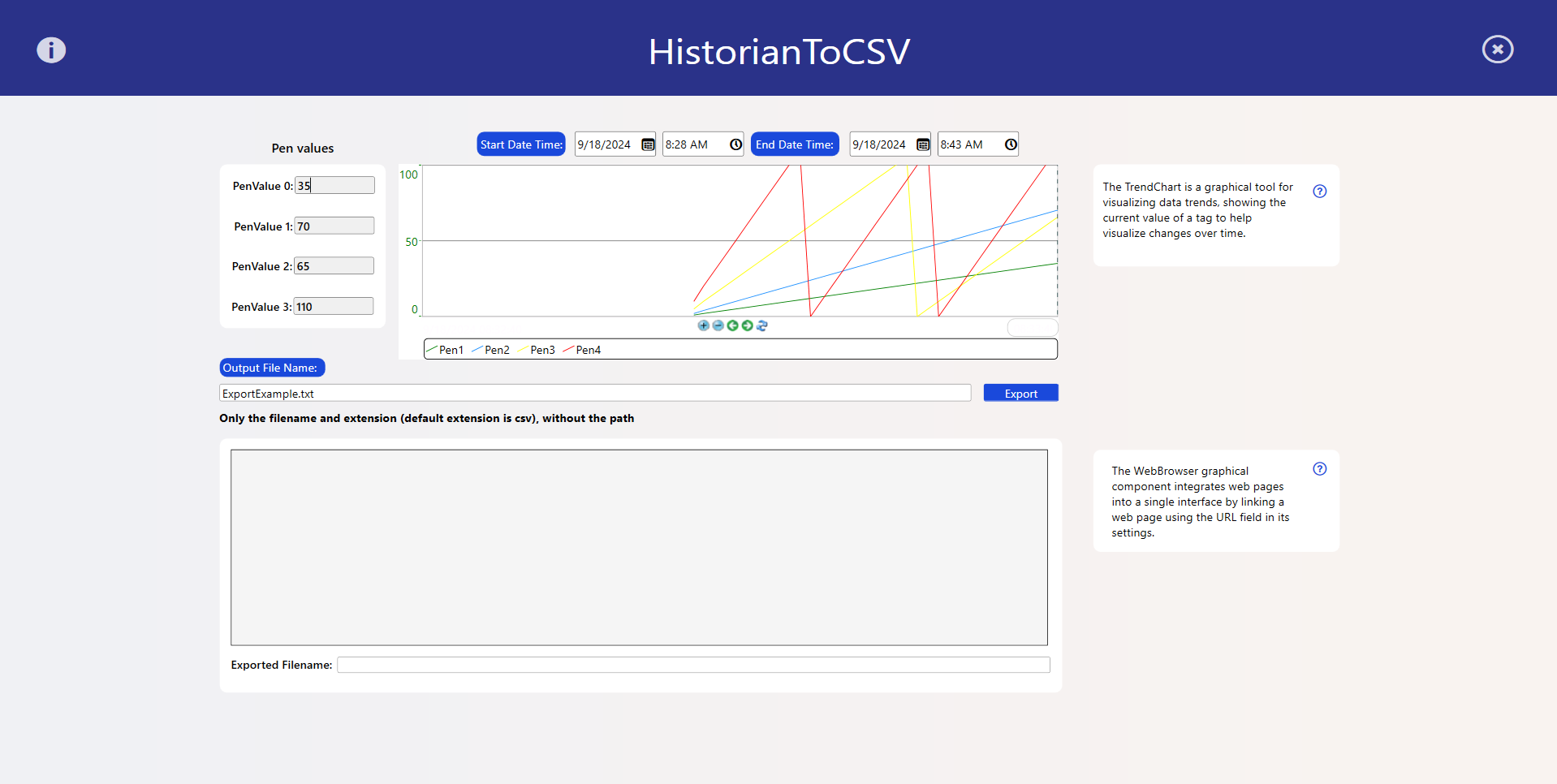
Task: Click the Export button
Action: pyautogui.click(x=1020, y=394)
